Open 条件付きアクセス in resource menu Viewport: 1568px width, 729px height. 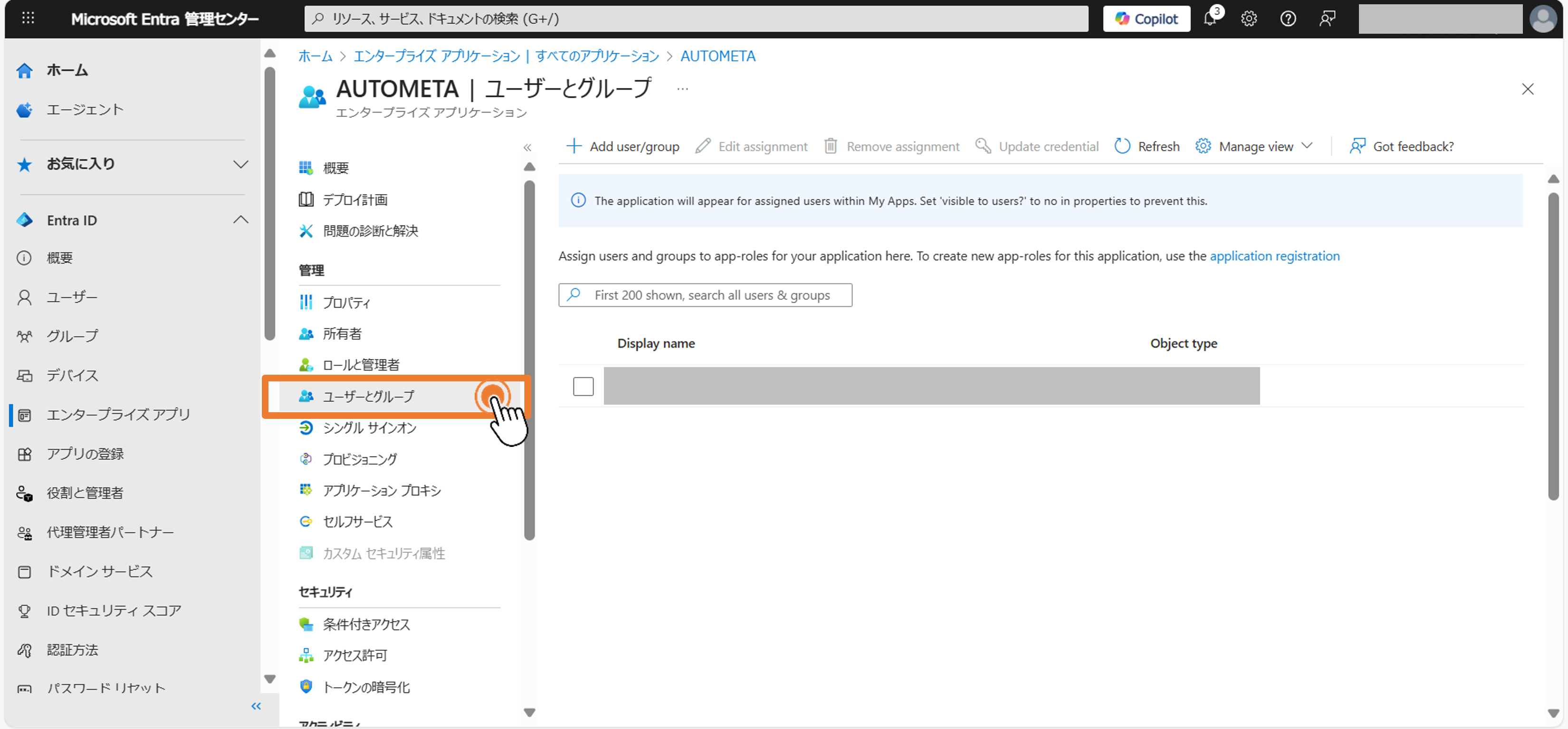coord(366,625)
